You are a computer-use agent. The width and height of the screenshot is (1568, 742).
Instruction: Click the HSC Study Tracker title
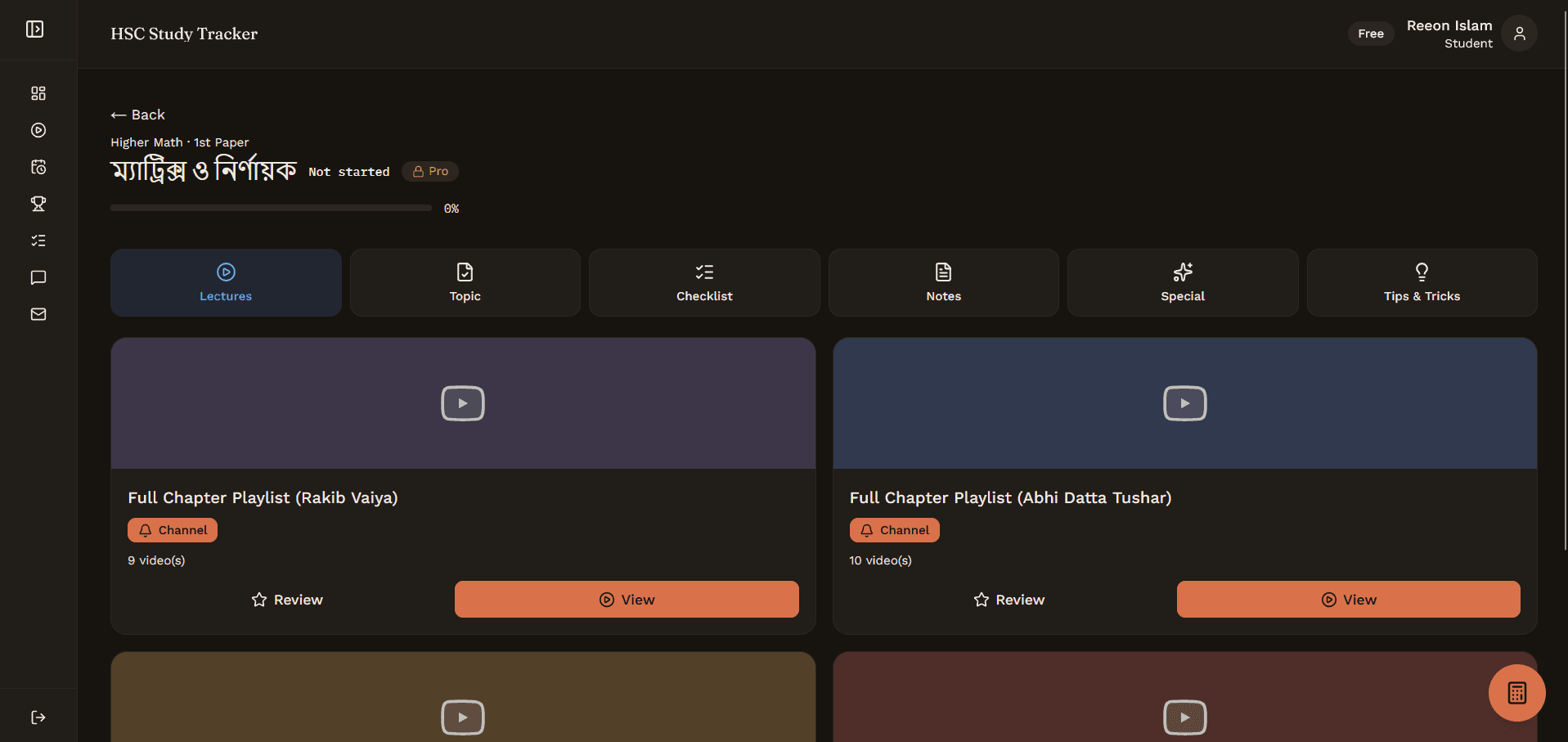click(184, 34)
